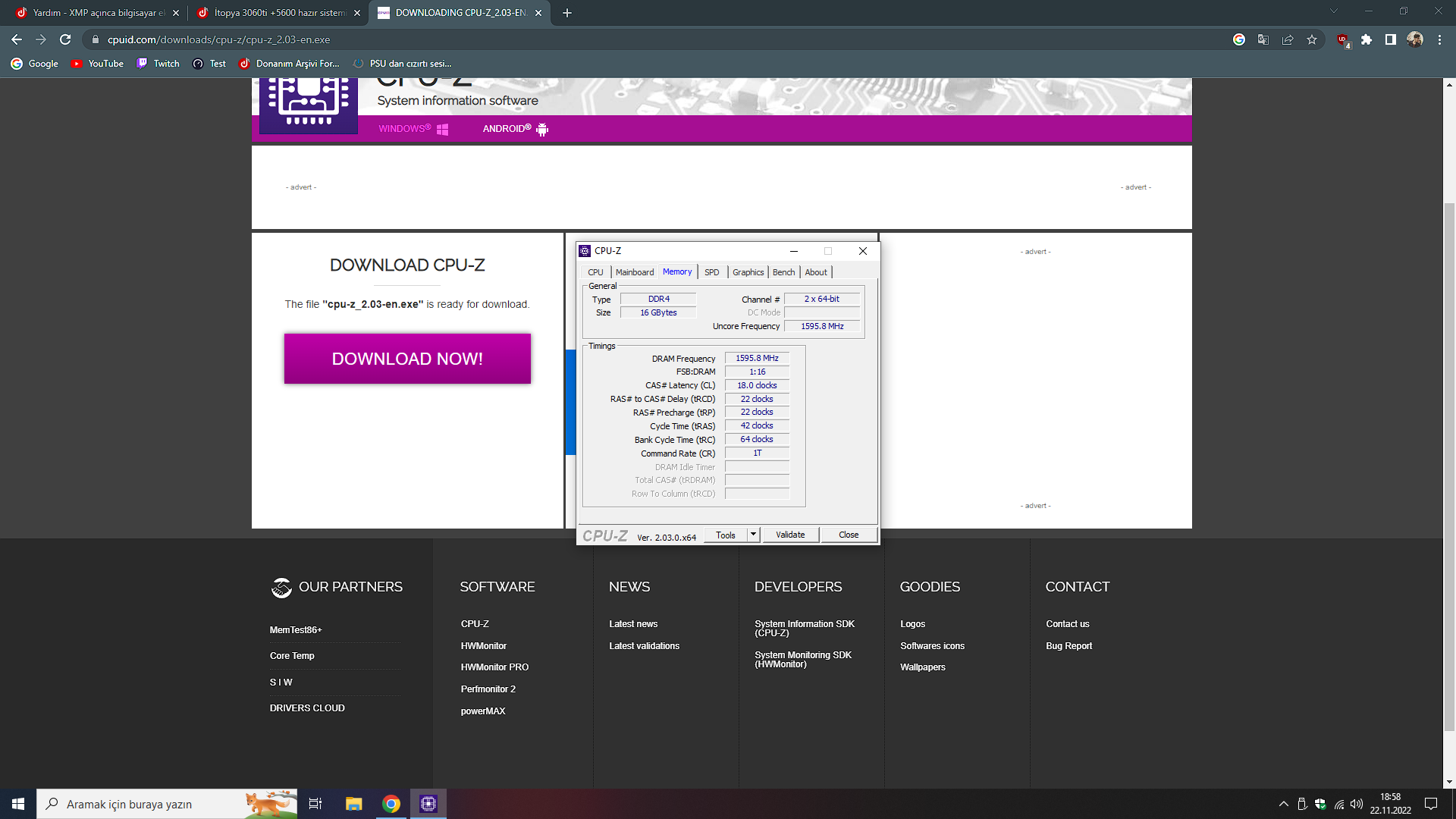The height and width of the screenshot is (819, 1456).
Task: Close the İtopya 3060ti tab
Action: pos(357,13)
